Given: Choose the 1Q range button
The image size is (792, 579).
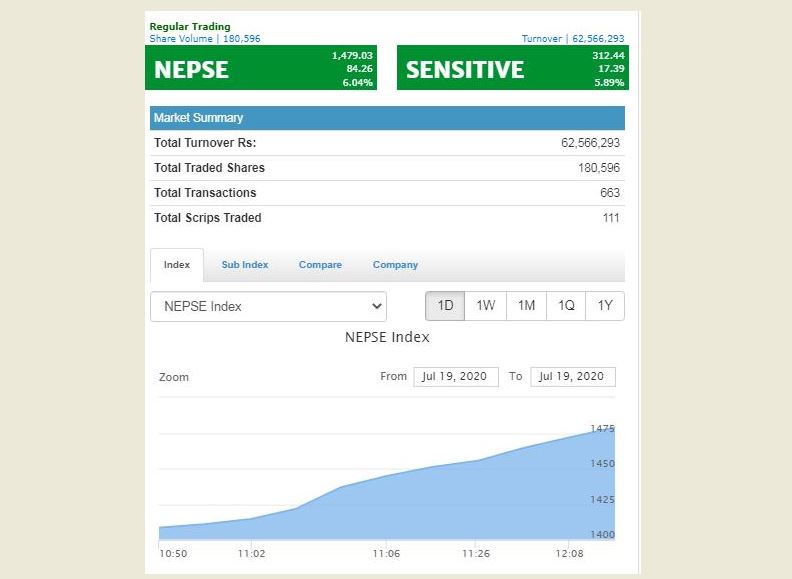Looking at the screenshot, I should pyautogui.click(x=566, y=306).
